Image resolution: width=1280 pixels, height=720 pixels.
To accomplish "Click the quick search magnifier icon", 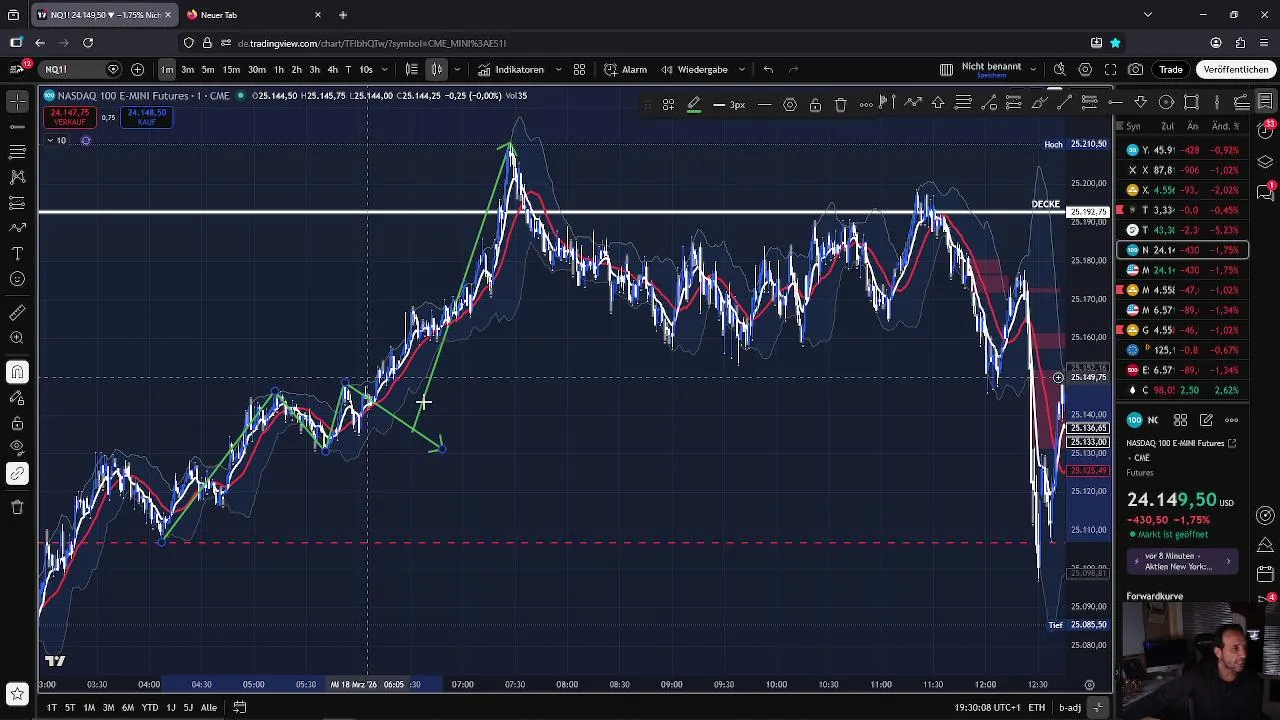I will pos(1060,69).
